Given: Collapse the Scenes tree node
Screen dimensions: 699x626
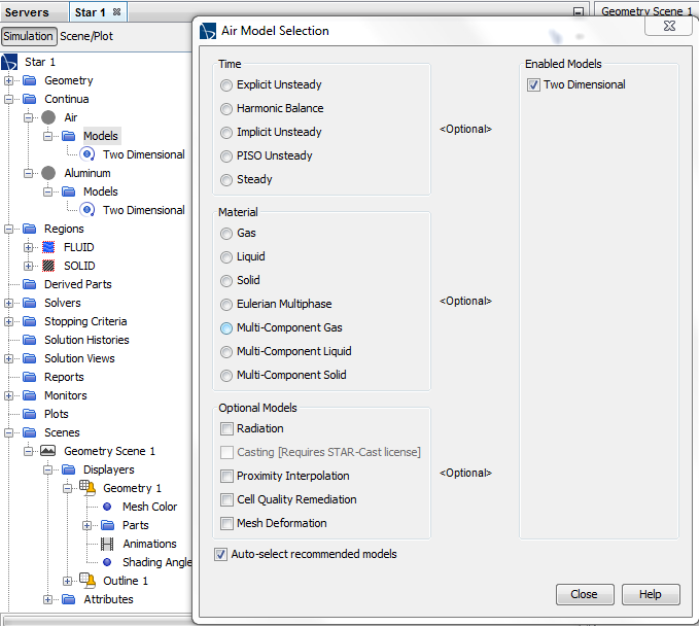Looking at the screenshot, I should pyautogui.click(x=8, y=432).
